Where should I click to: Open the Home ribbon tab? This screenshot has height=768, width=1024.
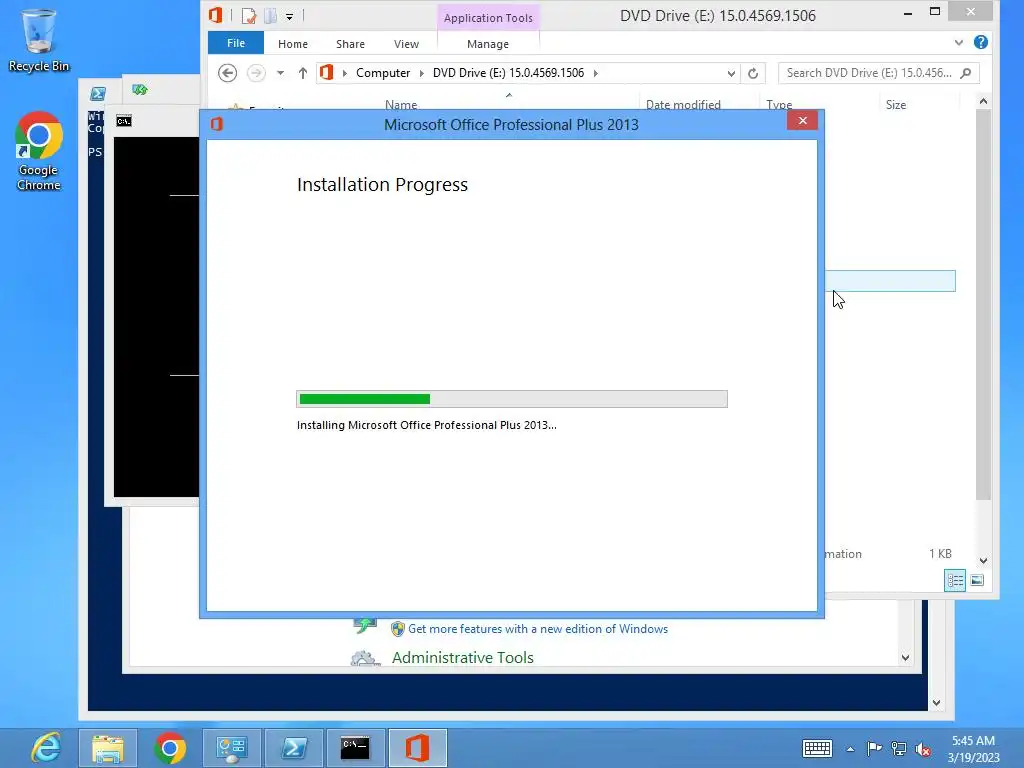pos(293,44)
